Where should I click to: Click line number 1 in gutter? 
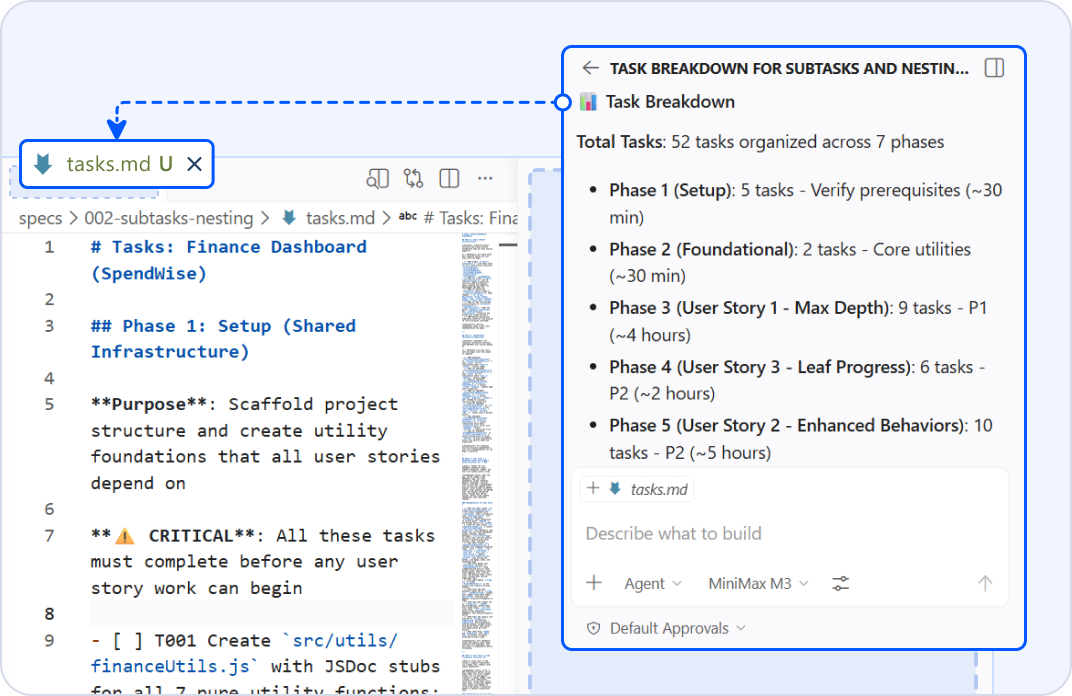point(49,247)
